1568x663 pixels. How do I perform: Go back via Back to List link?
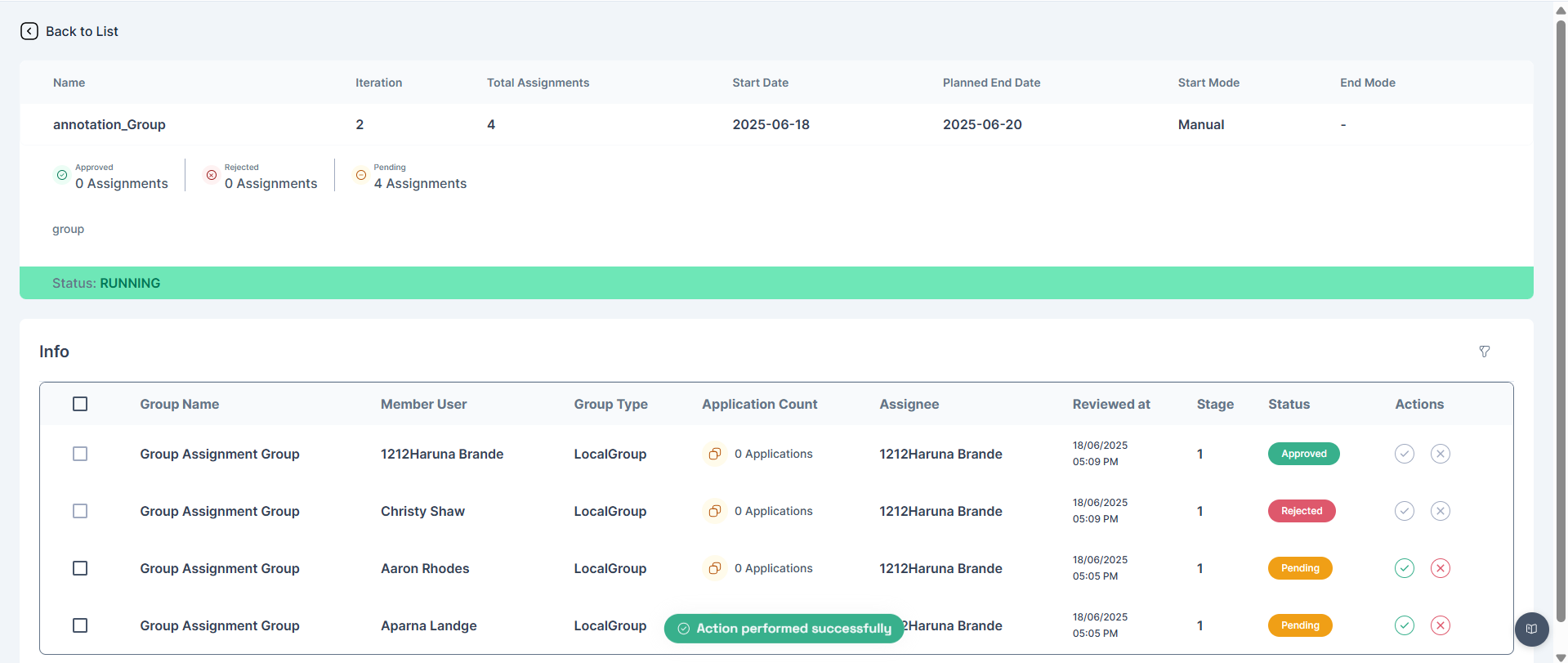tap(82, 31)
